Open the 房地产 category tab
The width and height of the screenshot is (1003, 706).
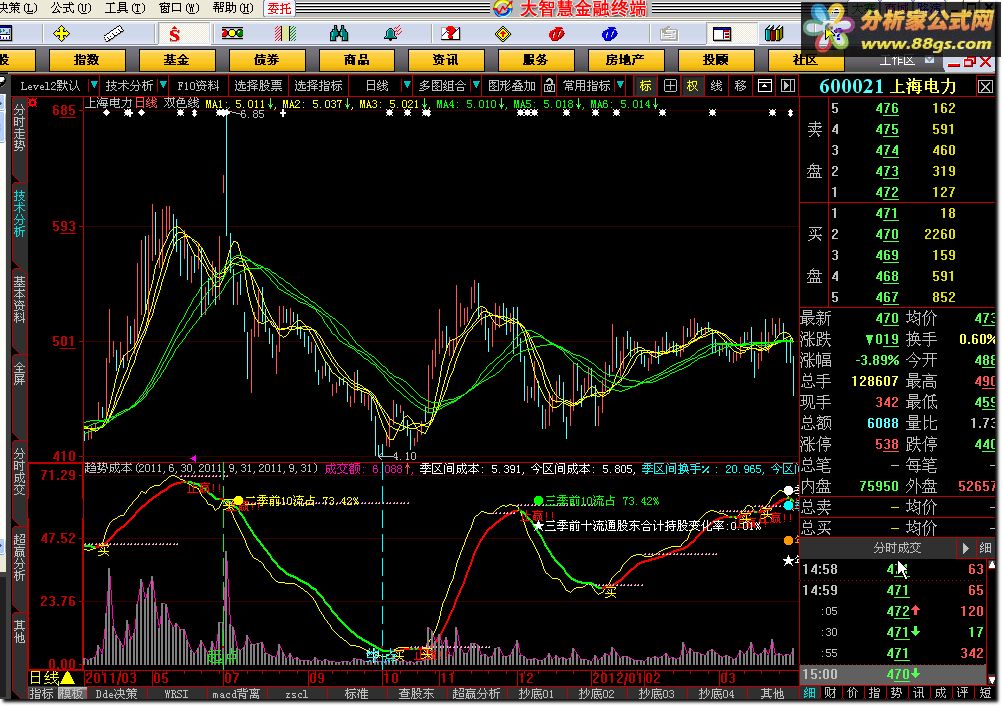[x=625, y=60]
